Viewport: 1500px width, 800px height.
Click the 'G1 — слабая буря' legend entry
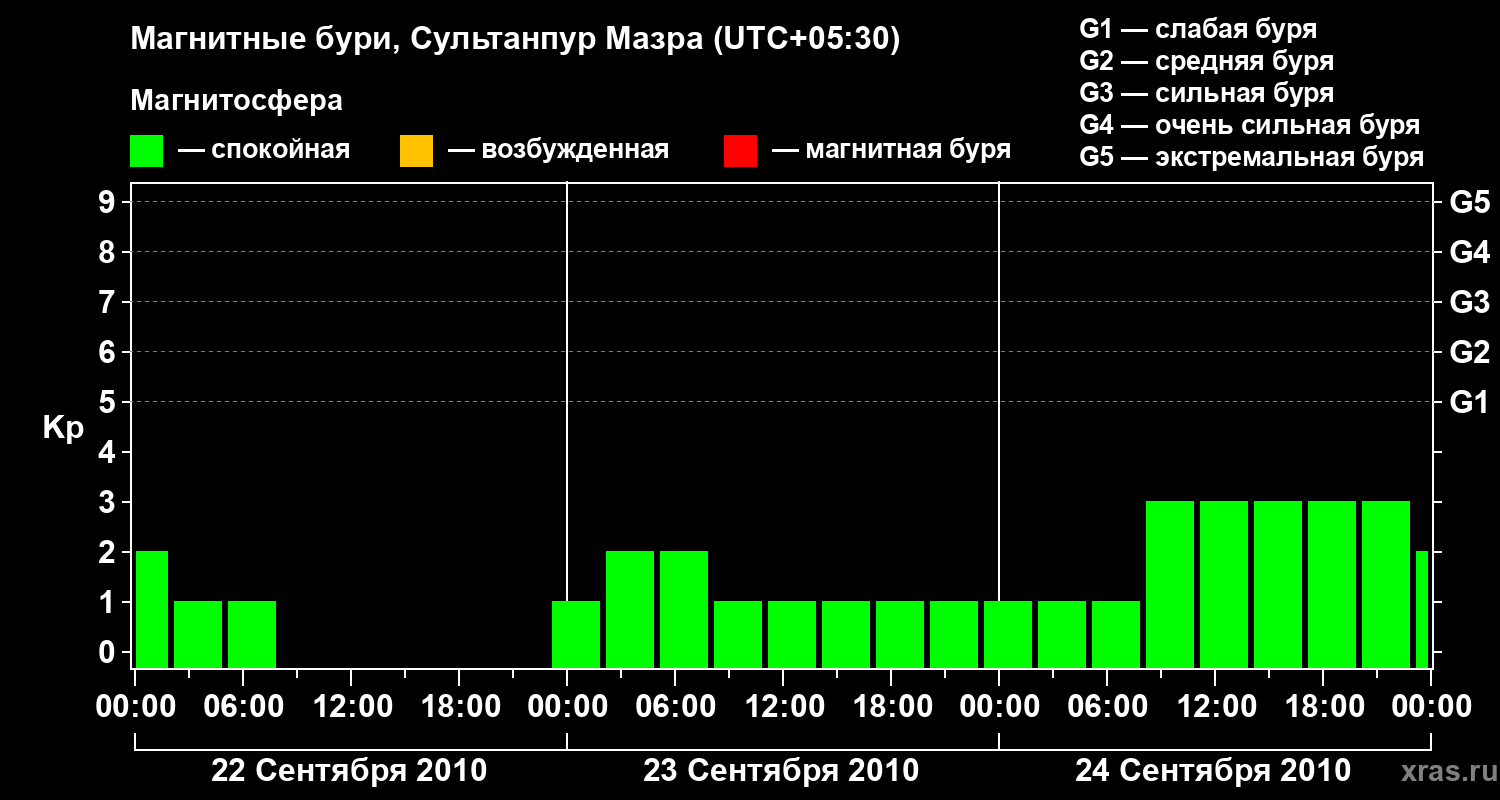point(1198,29)
